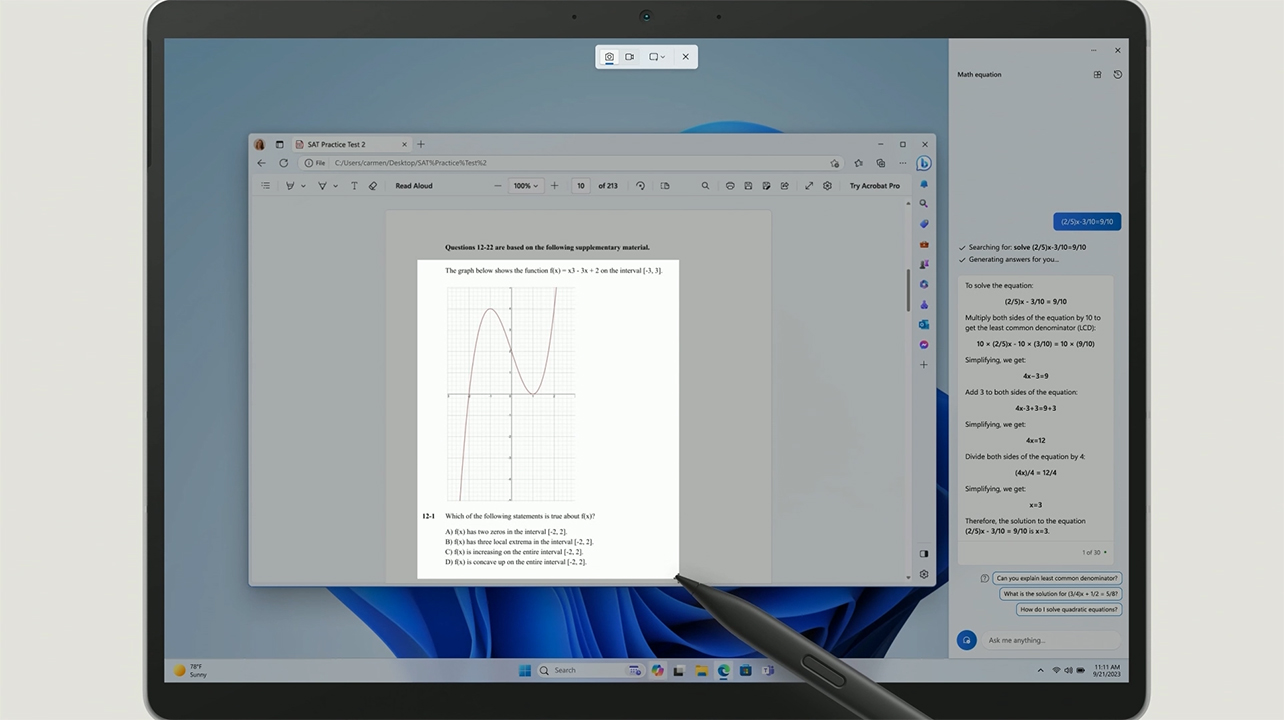The height and width of the screenshot is (720, 1284).
Task: Expand the Highlight options arrow
Action: pos(335,186)
